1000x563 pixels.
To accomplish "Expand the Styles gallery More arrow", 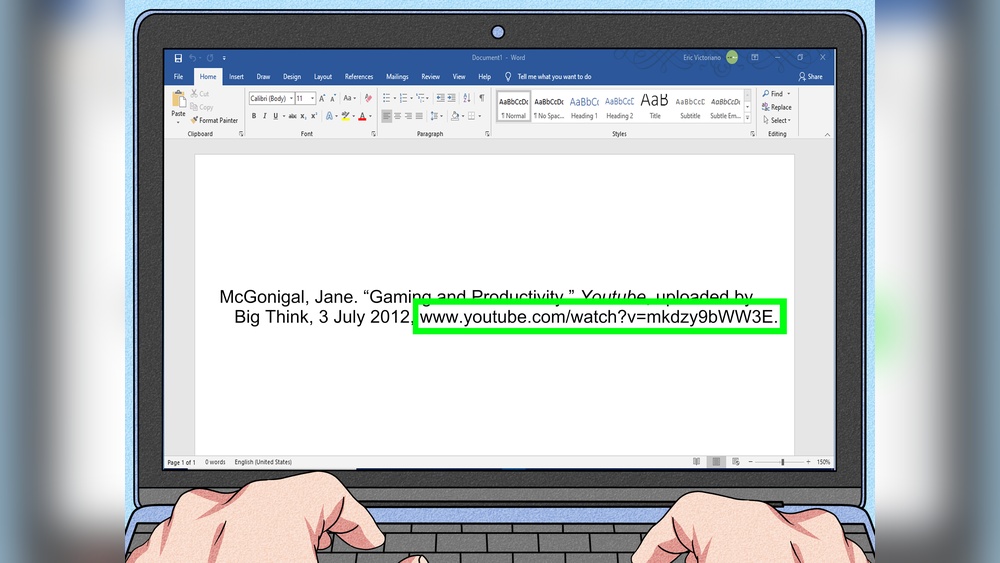I will coord(747,117).
